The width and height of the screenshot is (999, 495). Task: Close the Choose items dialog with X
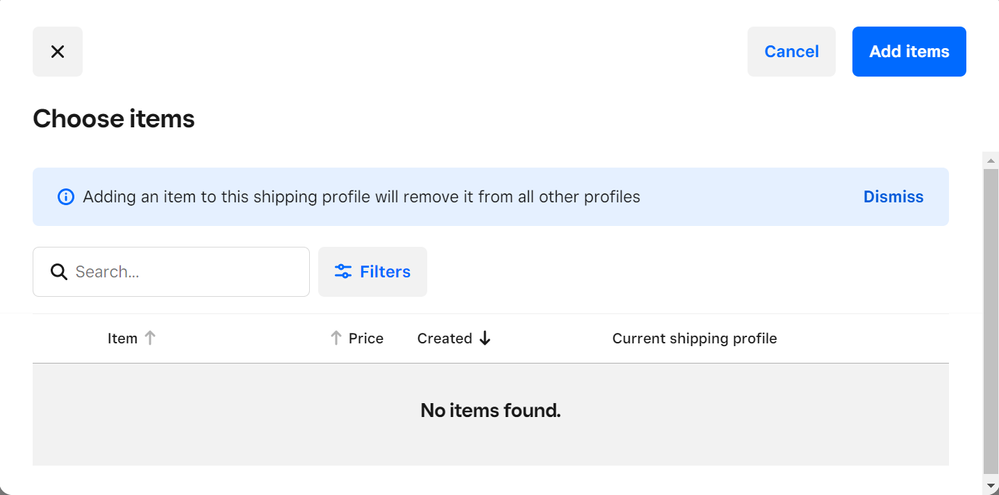click(57, 52)
